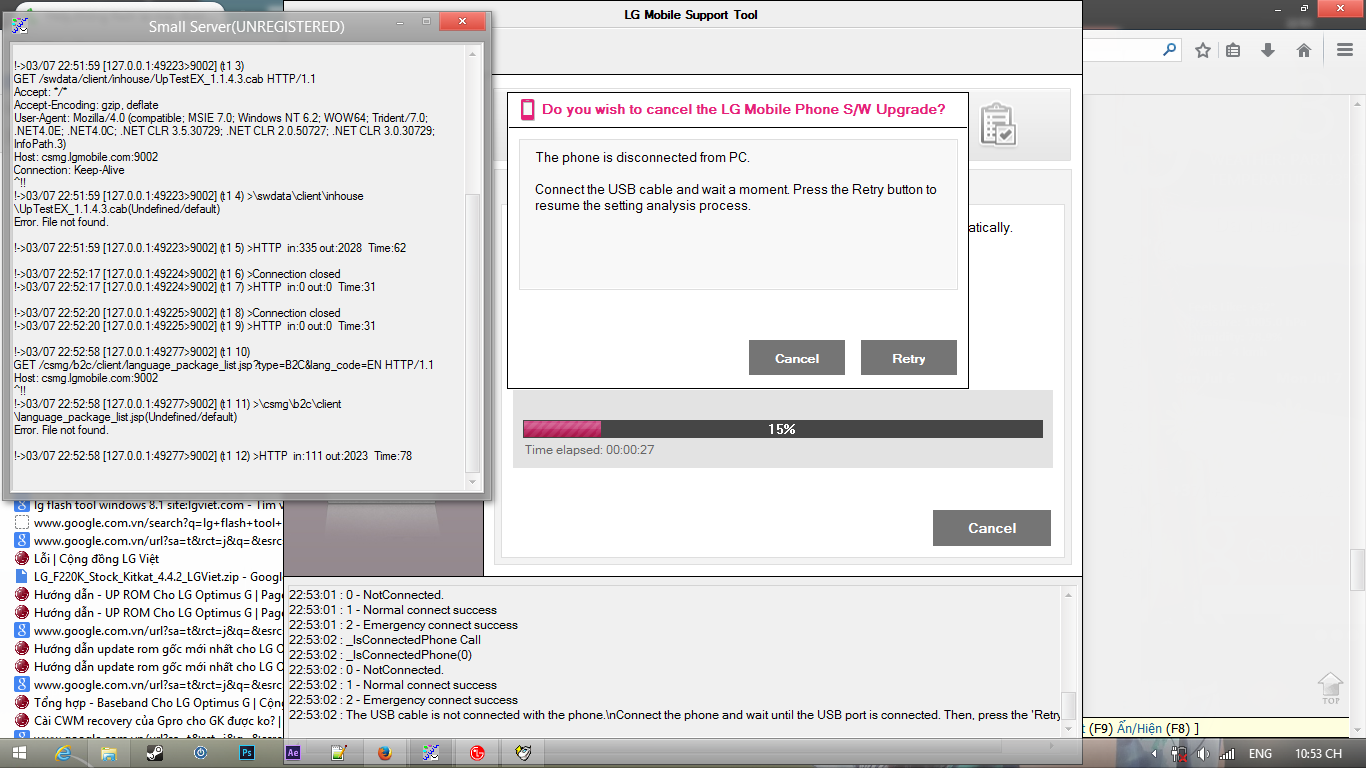Open File Explorer from taskbar
1366x768 pixels.
point(108,753)
